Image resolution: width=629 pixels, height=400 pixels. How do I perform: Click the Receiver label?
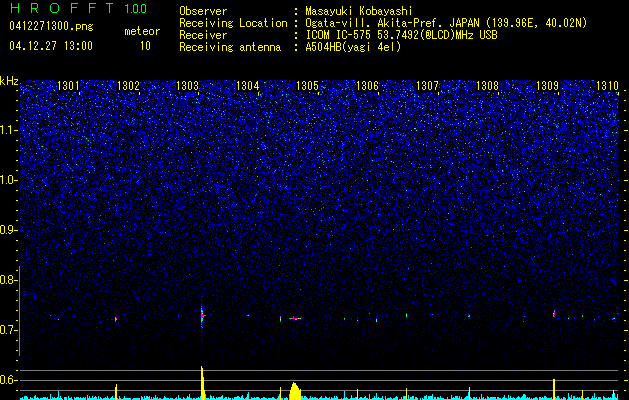click(203, 35)
